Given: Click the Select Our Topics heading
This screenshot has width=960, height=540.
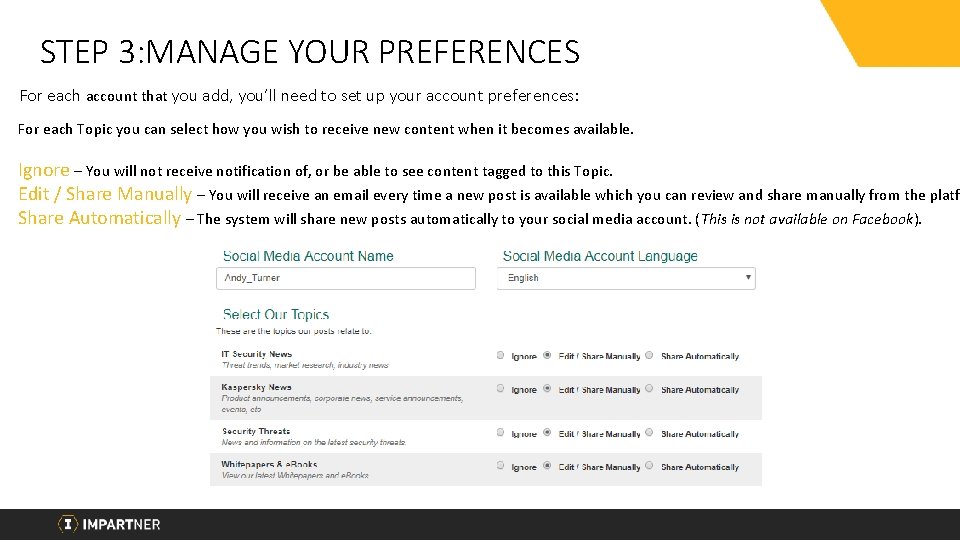Looking at the screenshot, I should pyautogui.click(x=276, y=315).
